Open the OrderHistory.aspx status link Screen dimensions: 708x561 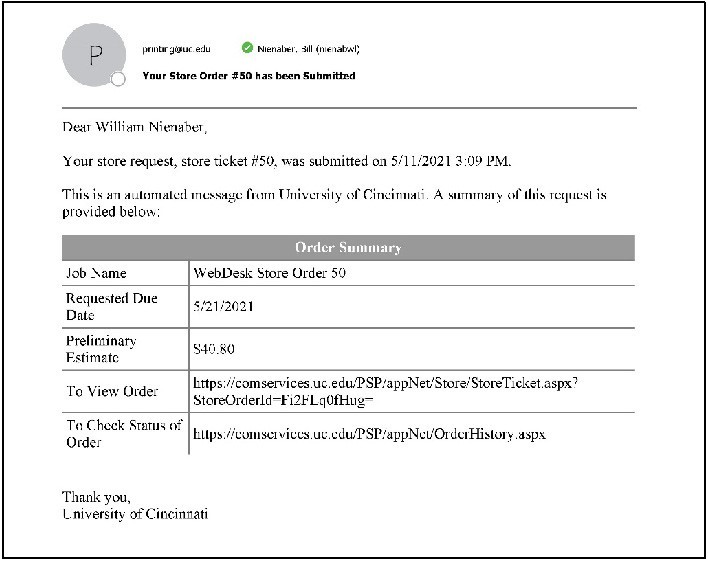click(369, 434)
